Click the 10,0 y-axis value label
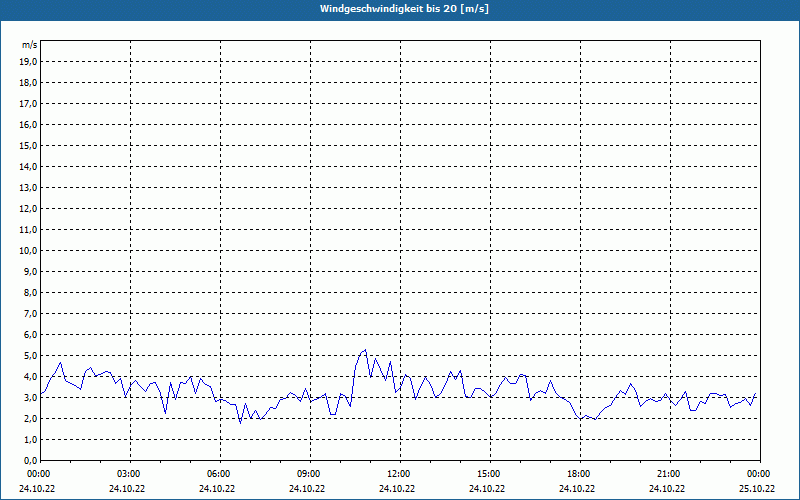This screenshot has width=800, height=500. (29, 250)
